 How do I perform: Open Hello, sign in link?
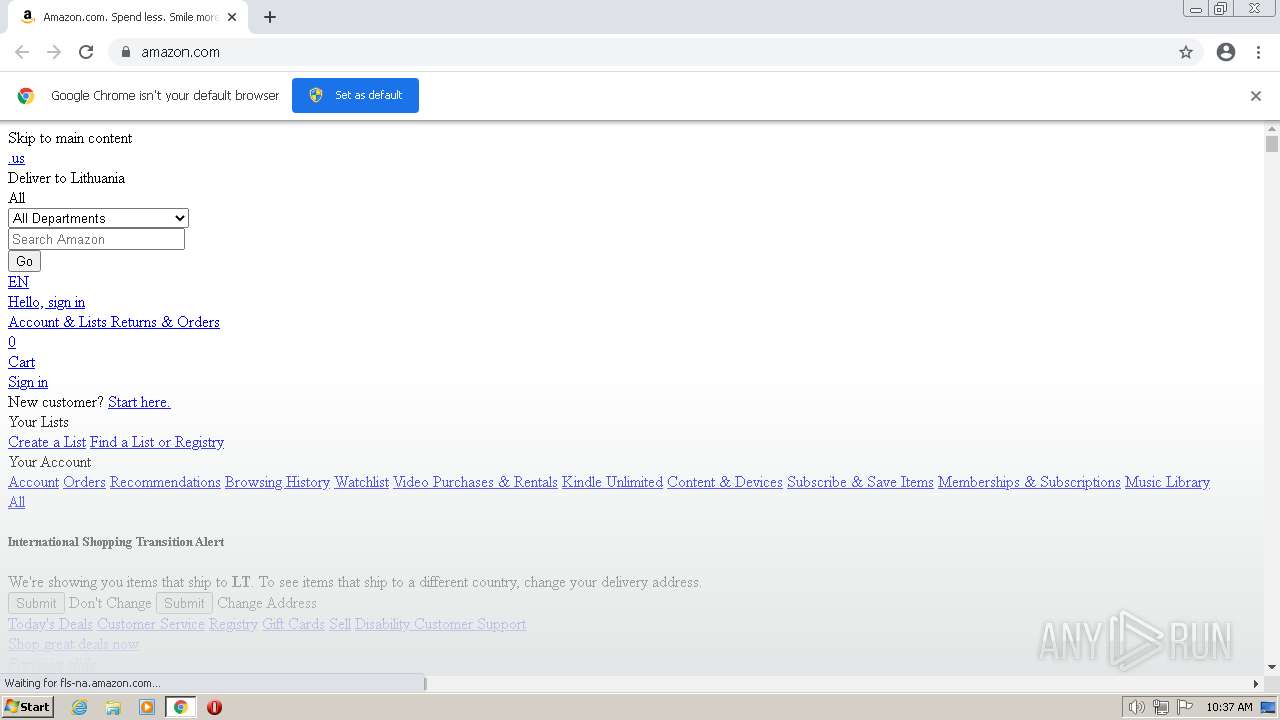(46, 302)
